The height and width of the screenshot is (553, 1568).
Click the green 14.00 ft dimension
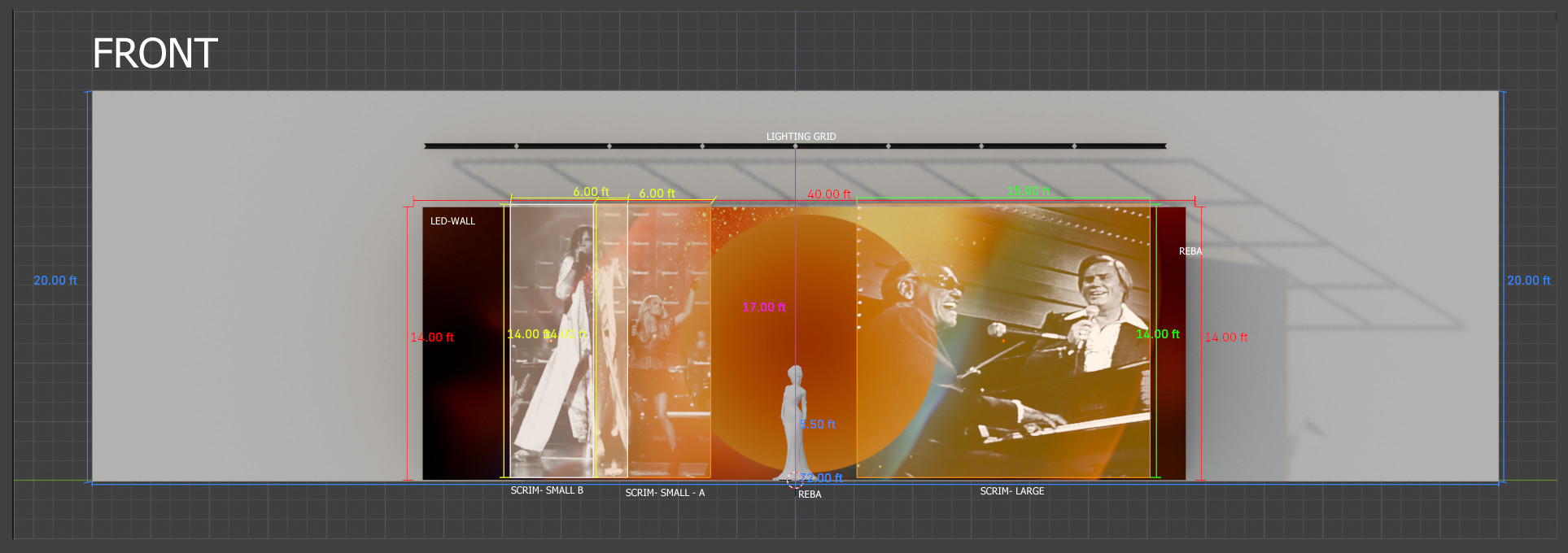1157,334
